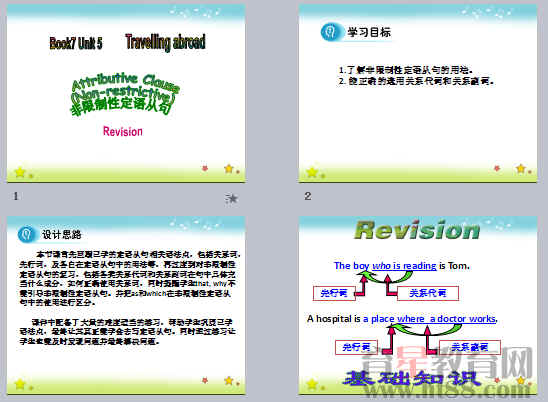Select slide 3 with design notes text
This screenshot has width=548, height=402.
click(126, 305)
